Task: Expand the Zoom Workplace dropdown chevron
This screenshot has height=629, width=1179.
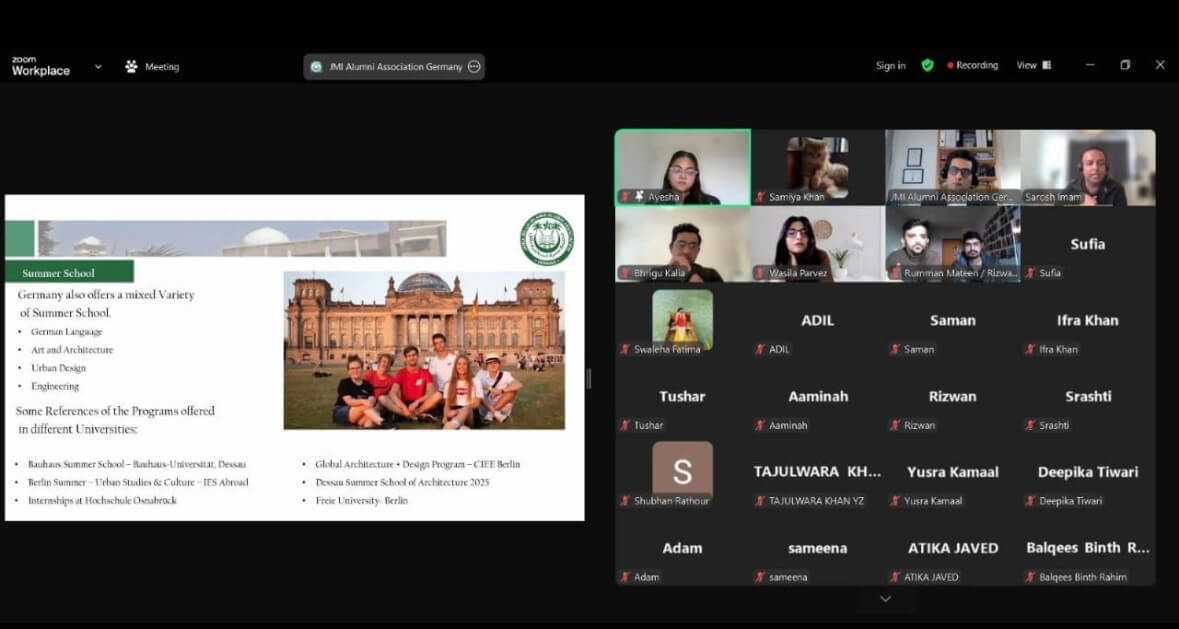Action: pos(98,67)
